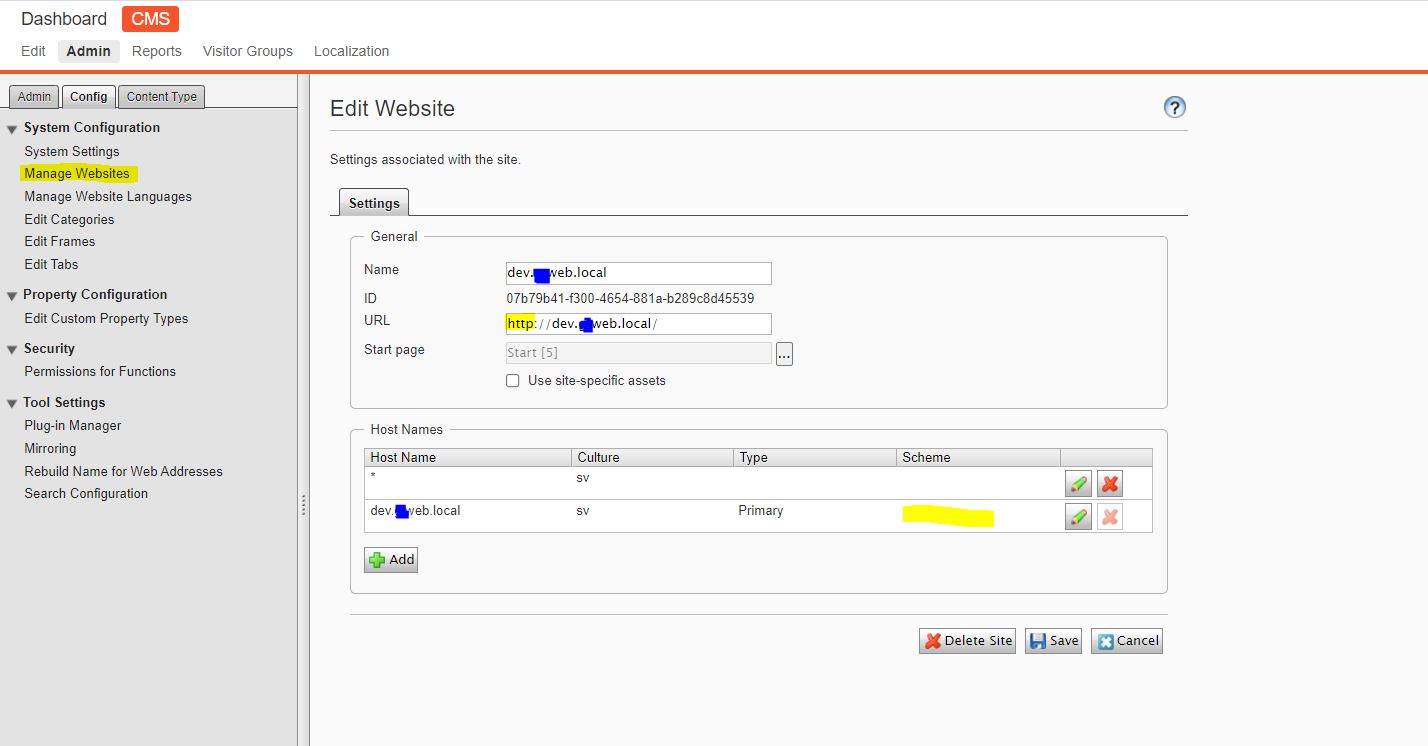1428x746 pixels.
Task: Delete the wildcard host name row
Action: (x=1109, y=484)
